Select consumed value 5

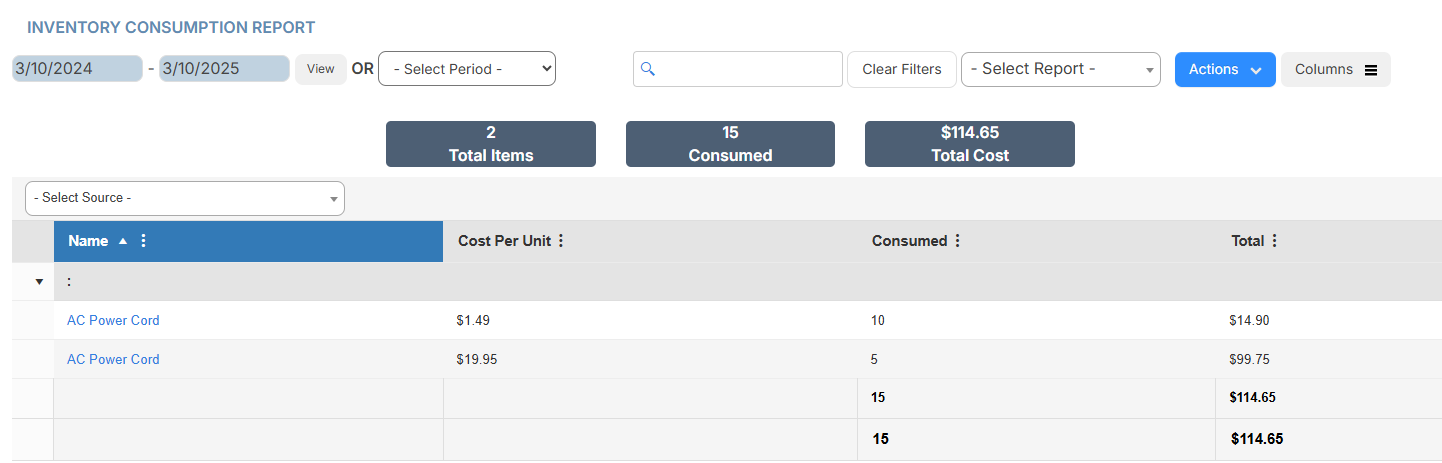(875, 359)
